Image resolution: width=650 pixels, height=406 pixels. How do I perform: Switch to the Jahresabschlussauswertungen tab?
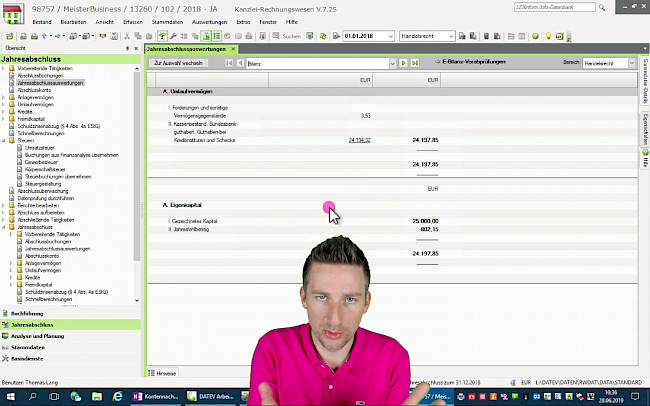(x=188, y=48)
